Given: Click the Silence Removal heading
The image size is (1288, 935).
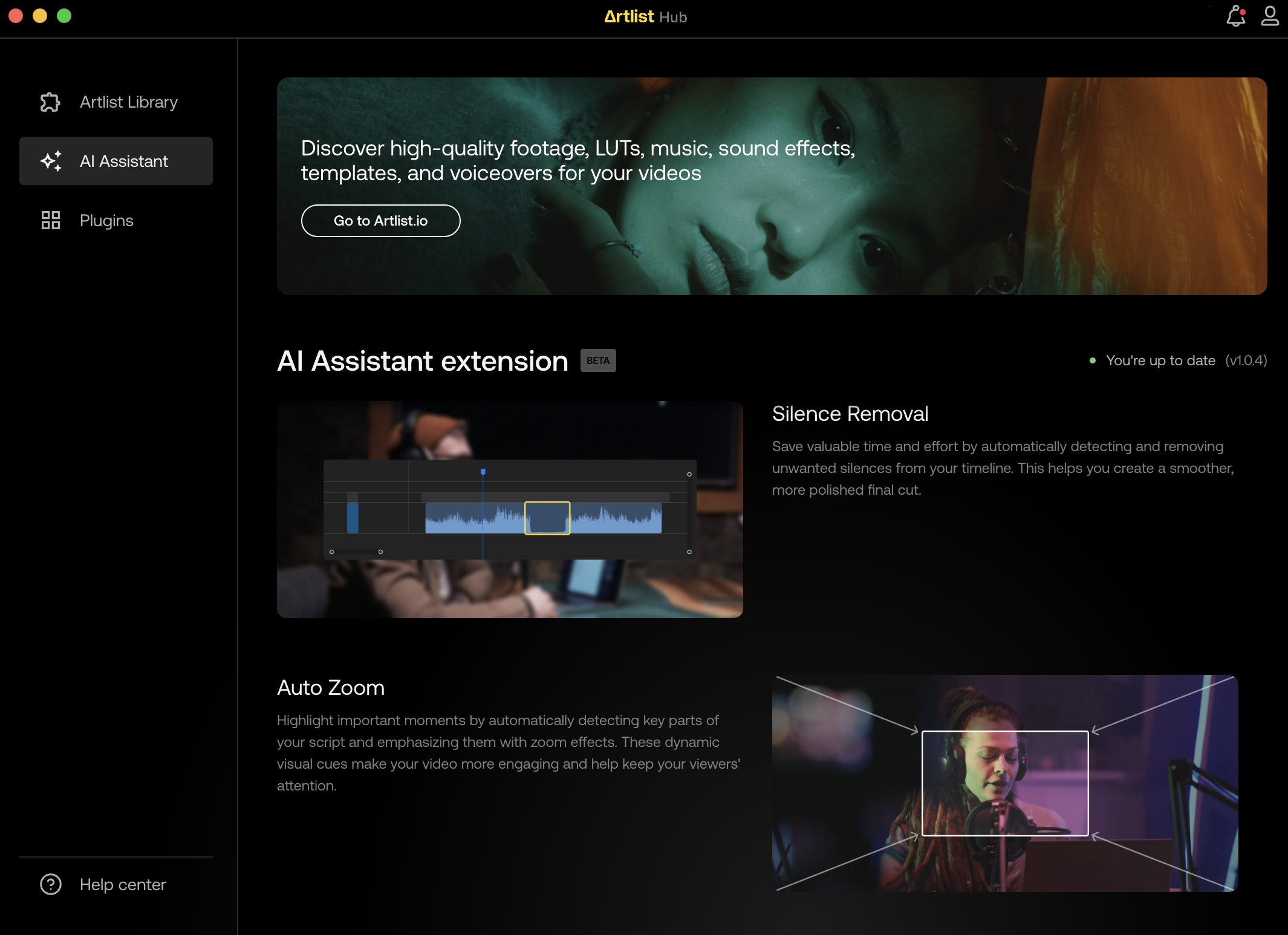Looking at the screenshot, I should click(x=850, y=414).
